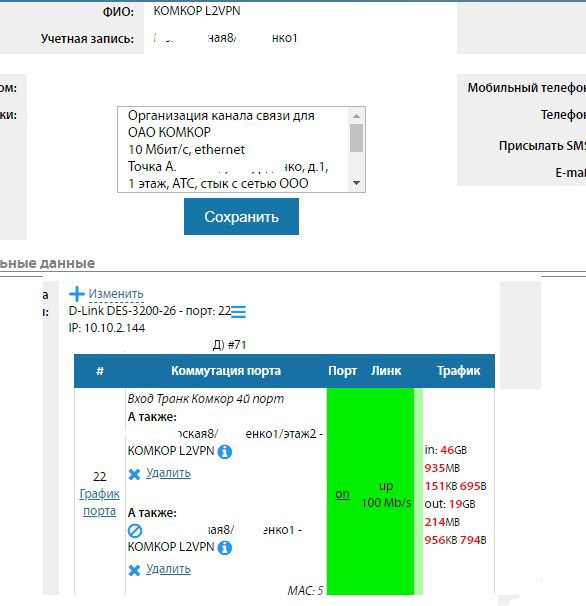Click the Учетная запись label

point(87,39)
